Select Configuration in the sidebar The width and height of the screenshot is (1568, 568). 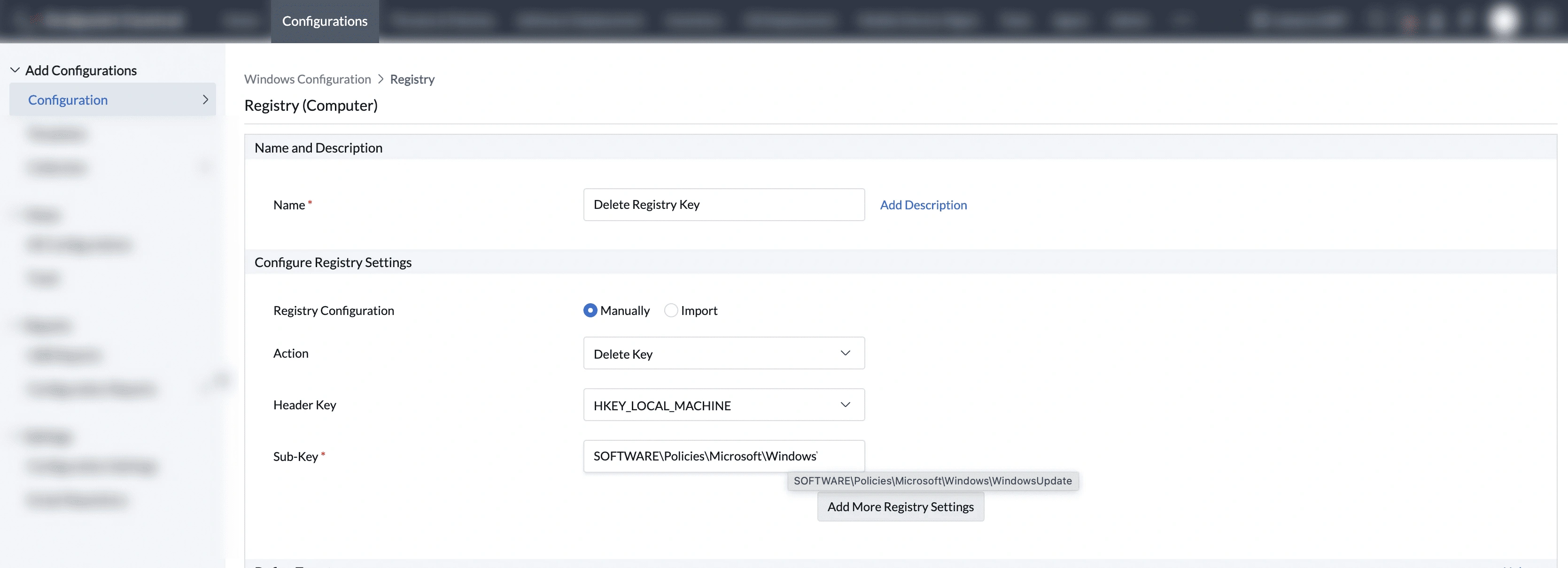click(x=113, y=100)
